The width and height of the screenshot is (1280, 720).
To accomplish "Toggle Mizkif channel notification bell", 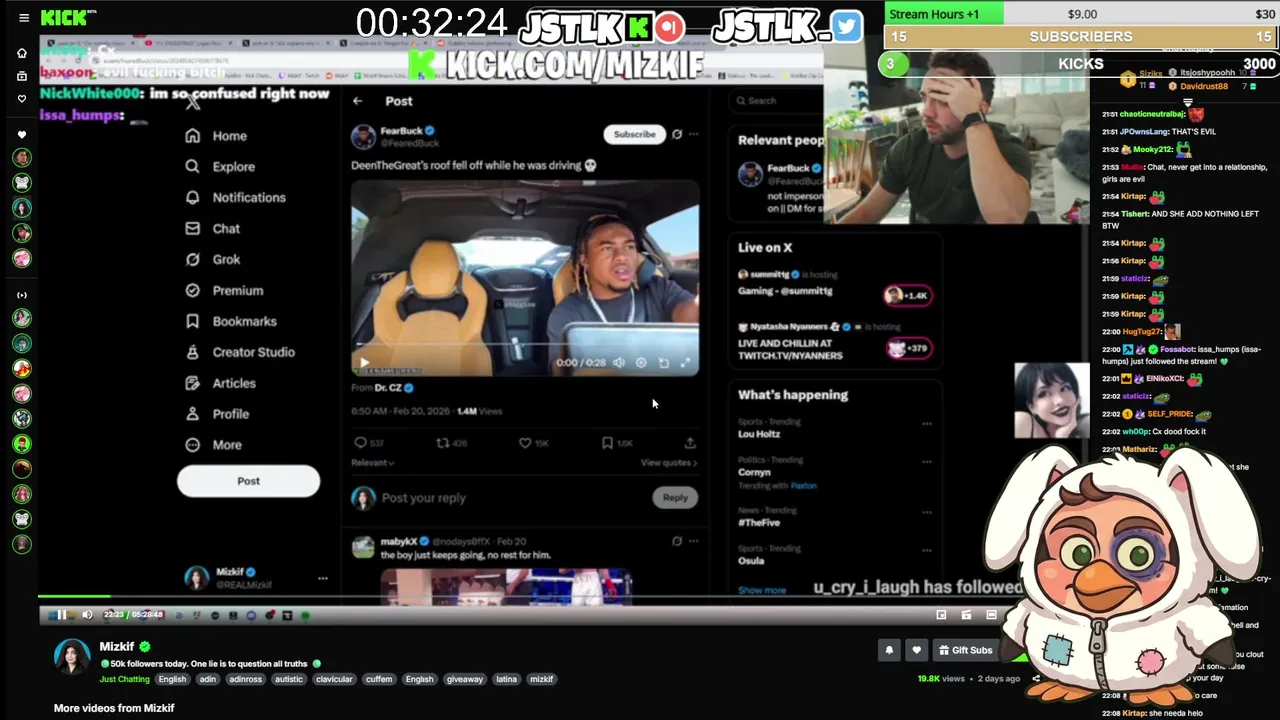I will (889, 650).
